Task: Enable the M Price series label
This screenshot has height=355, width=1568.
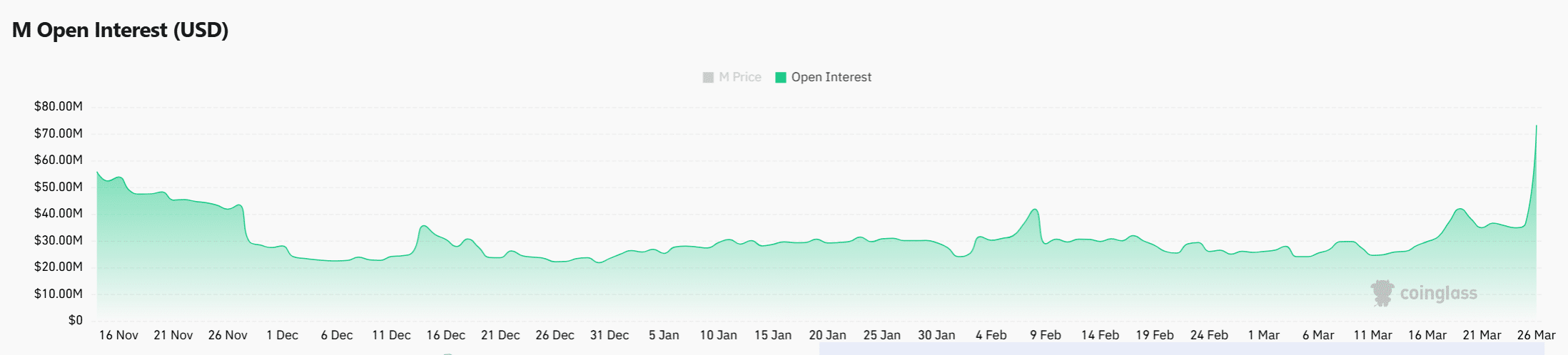Action: pos(740,77)
